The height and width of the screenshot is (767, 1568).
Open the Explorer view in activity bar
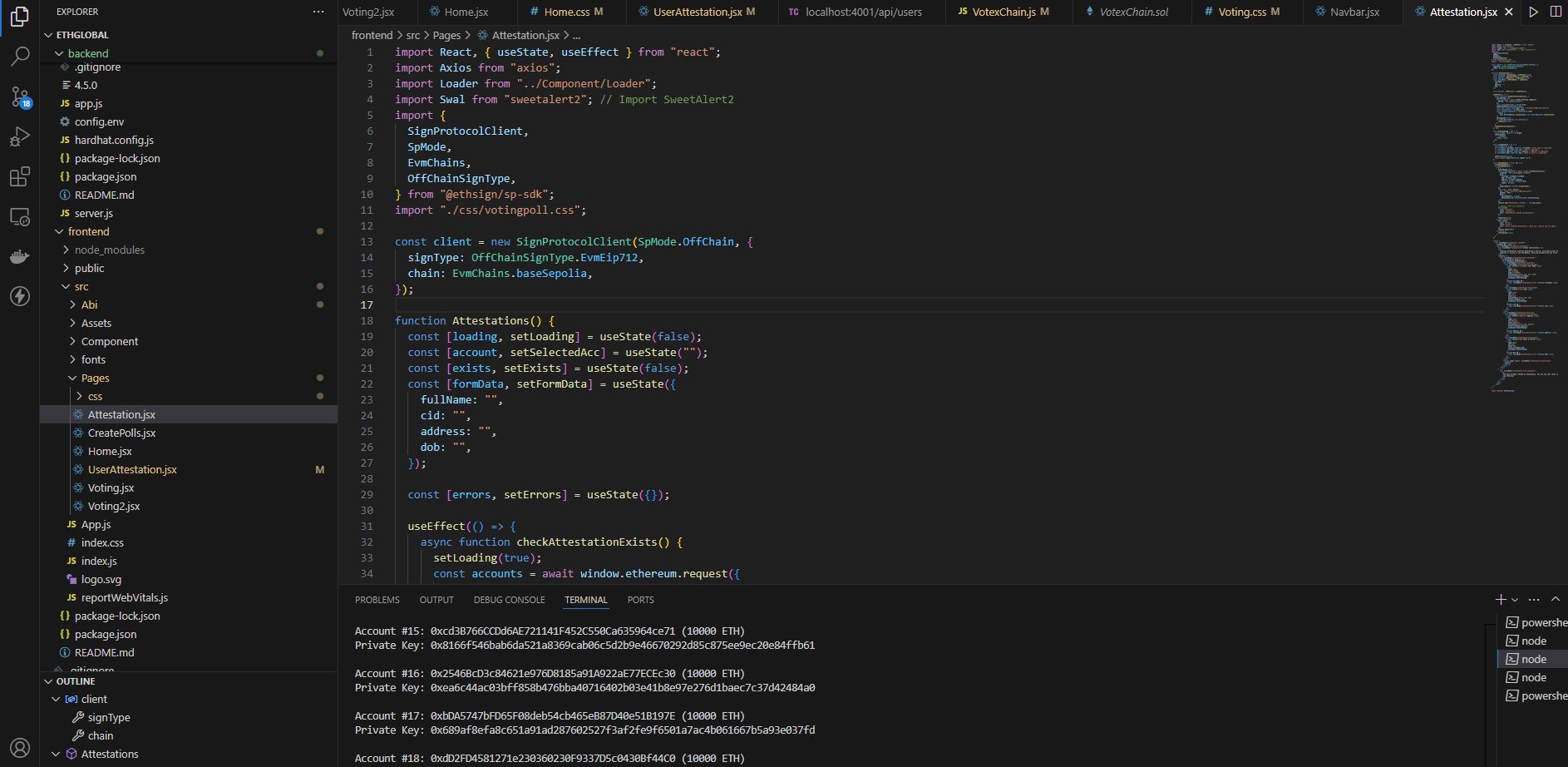tap(19, 16)
